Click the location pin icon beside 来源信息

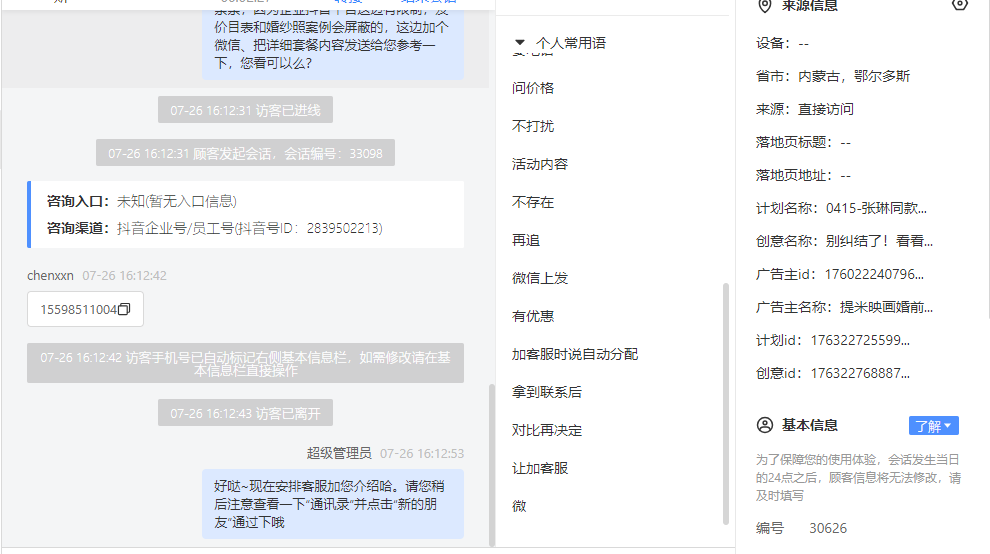[x=765, y=6]
